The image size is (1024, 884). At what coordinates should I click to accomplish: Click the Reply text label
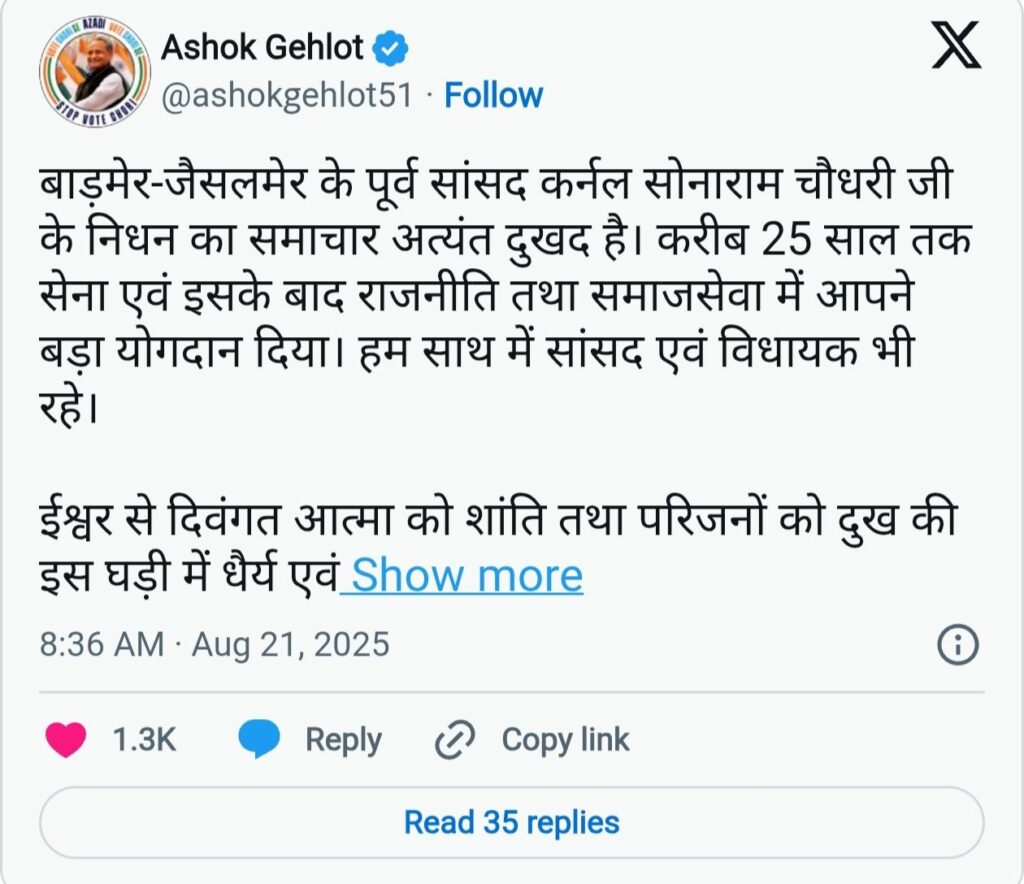point(343,740)
